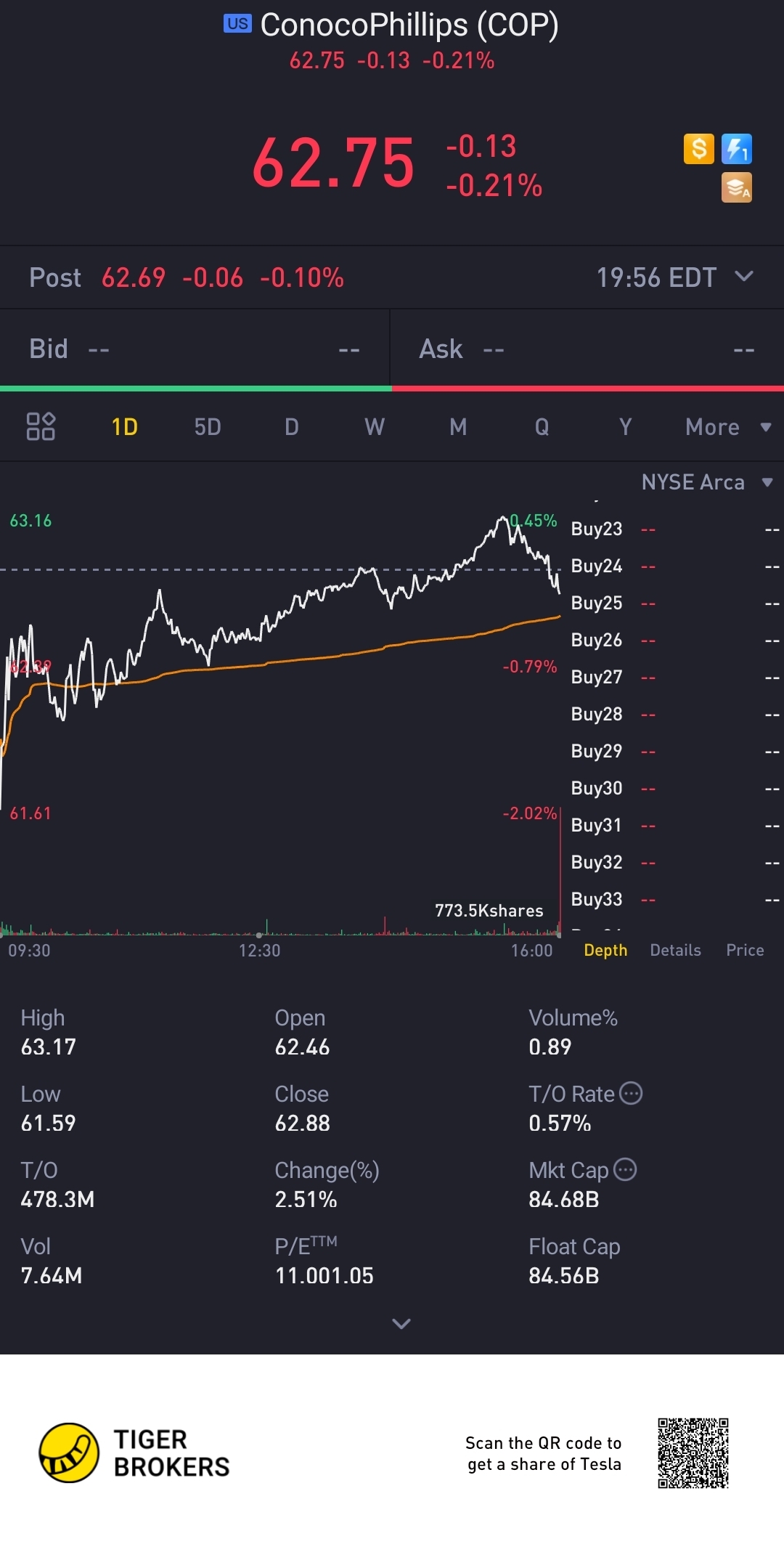The width and height of the screenshot is (784, 1552).
Task: Tap the Scan the QR code text
Action: pos(544,1453)
